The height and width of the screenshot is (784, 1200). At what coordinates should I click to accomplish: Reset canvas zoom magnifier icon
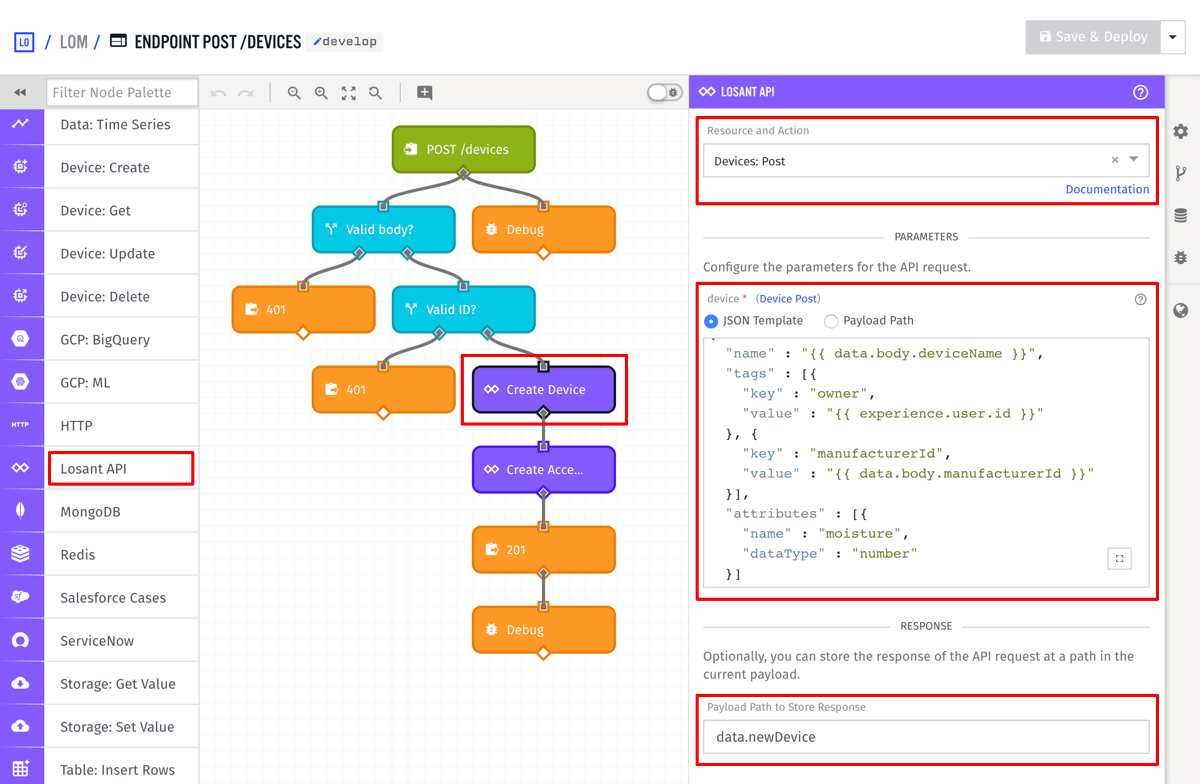click(x=375, y=93)
